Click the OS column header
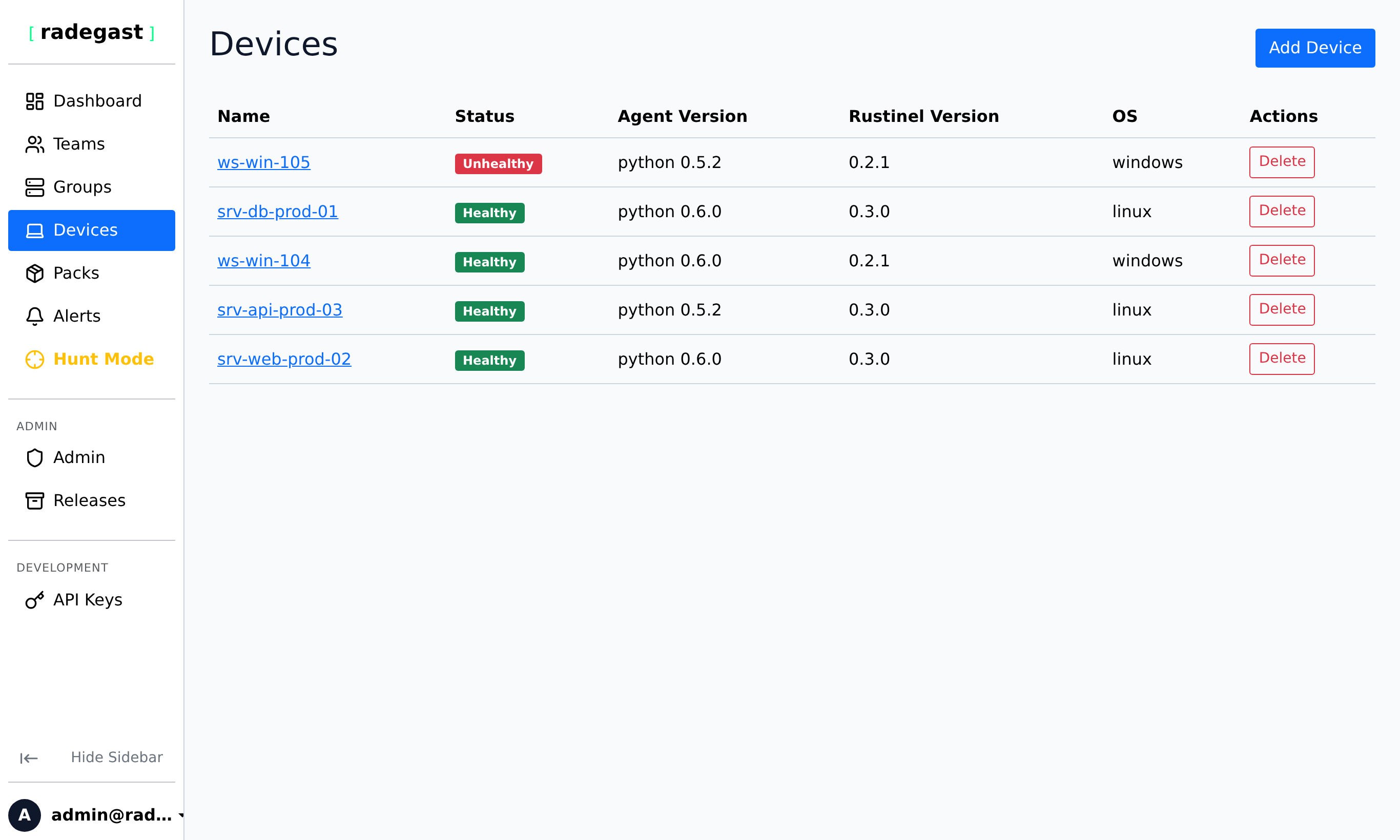The image size is (1400, 840). (1125, 117)
